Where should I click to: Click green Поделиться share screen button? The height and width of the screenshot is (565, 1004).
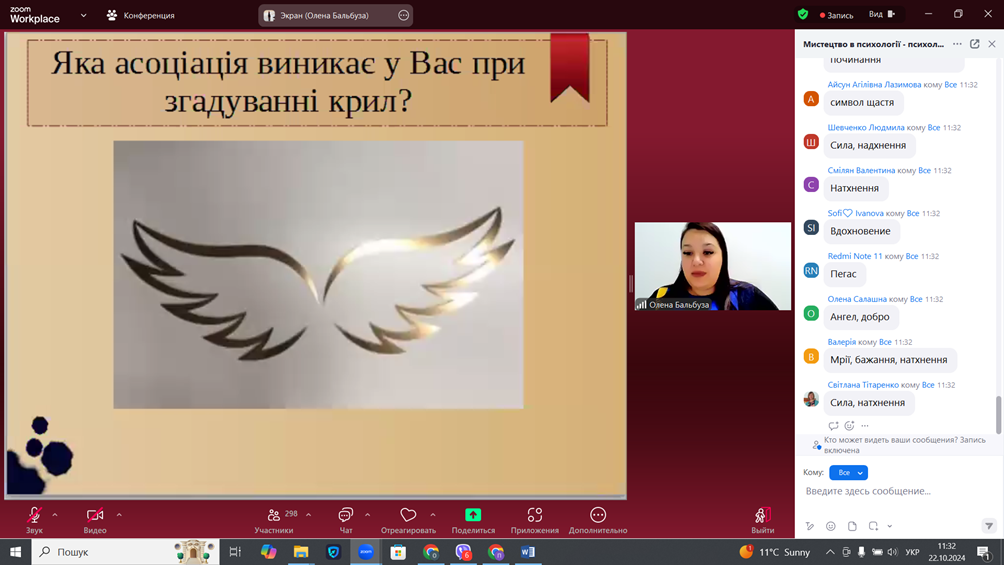[473, 520]
